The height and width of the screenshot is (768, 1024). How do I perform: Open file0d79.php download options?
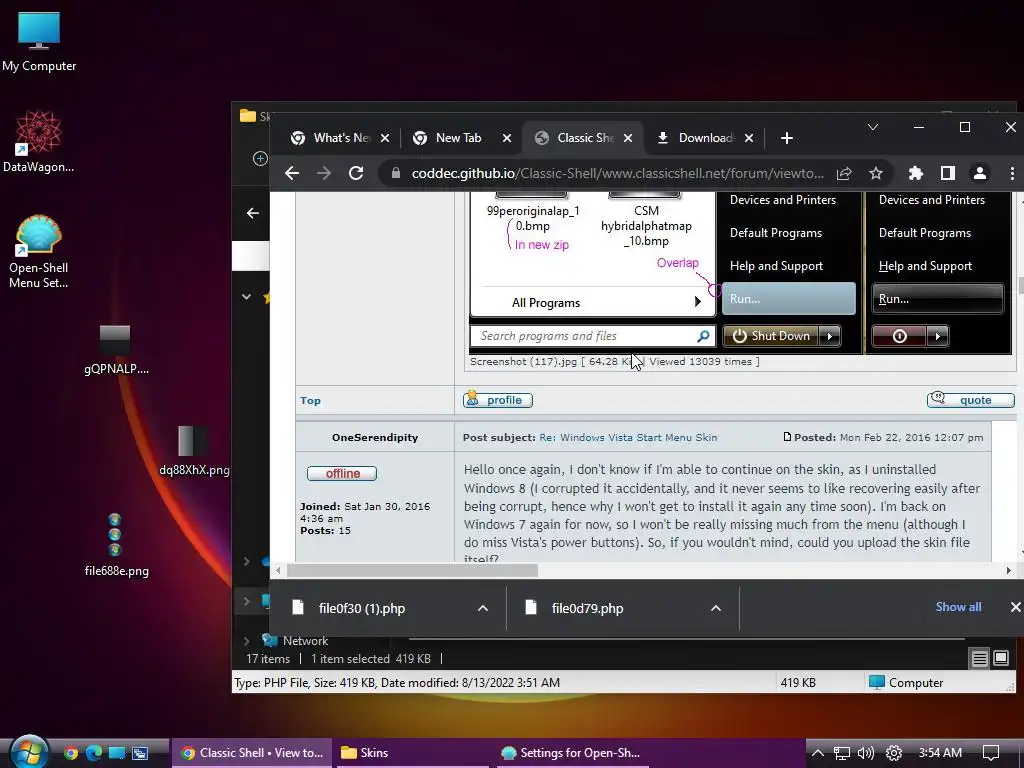pyautogui.click(x=716, y=608)
